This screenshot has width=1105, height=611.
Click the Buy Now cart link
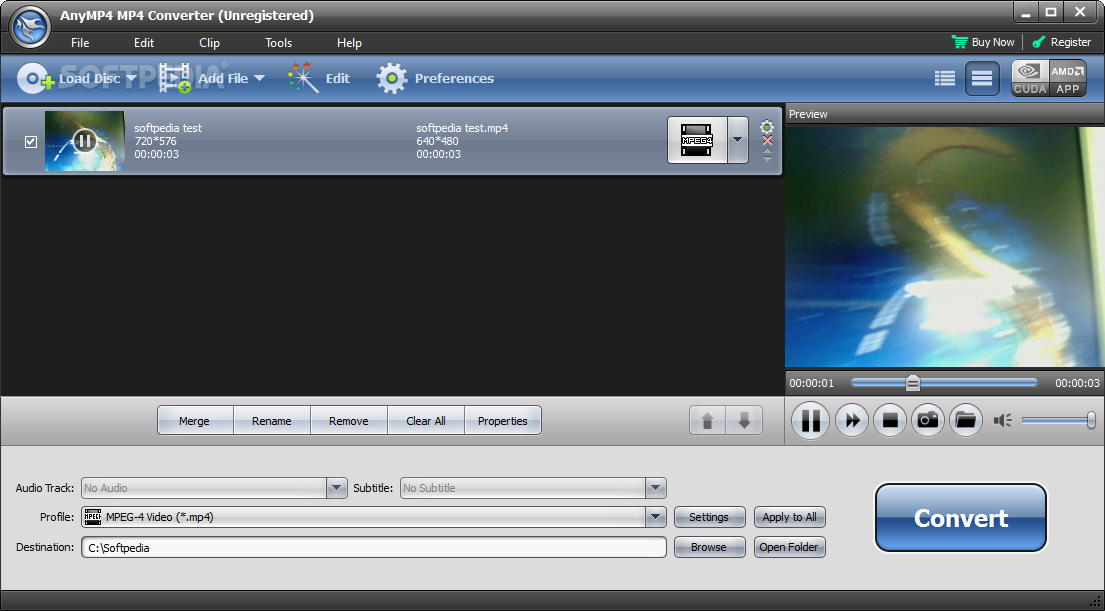(x=982, y=42)
